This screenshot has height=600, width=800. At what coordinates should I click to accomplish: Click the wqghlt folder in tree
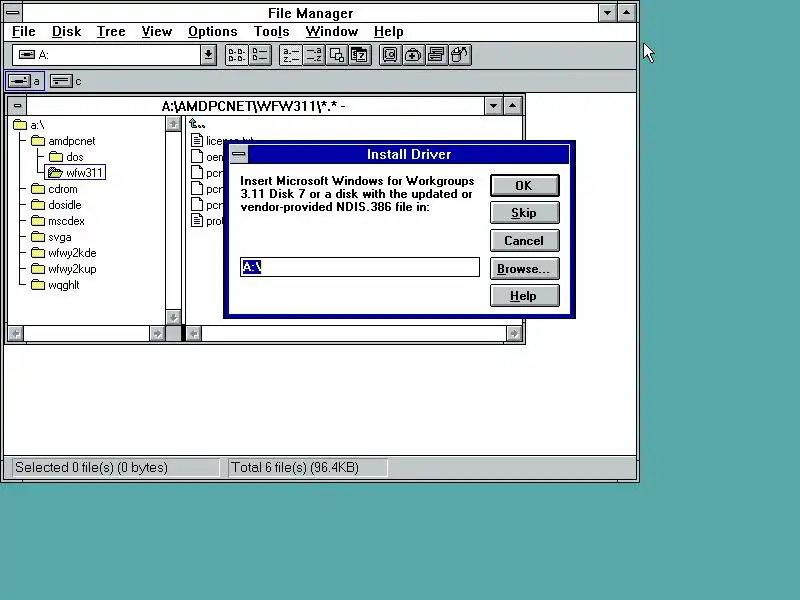[55, 285]
